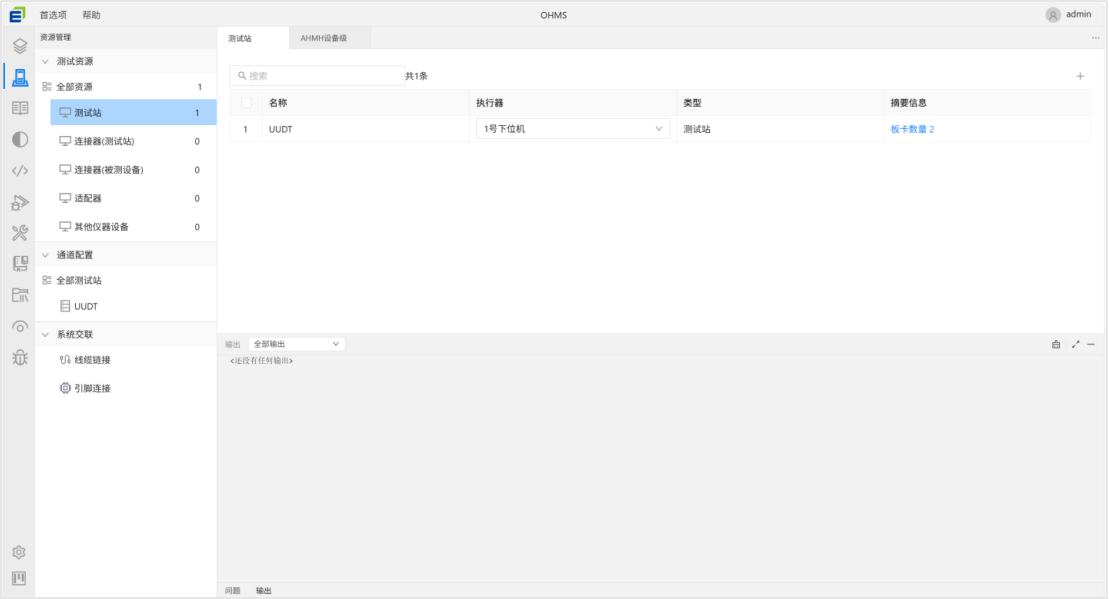
Task: Open the folder library sidebar icon
Action: point(20,295)
